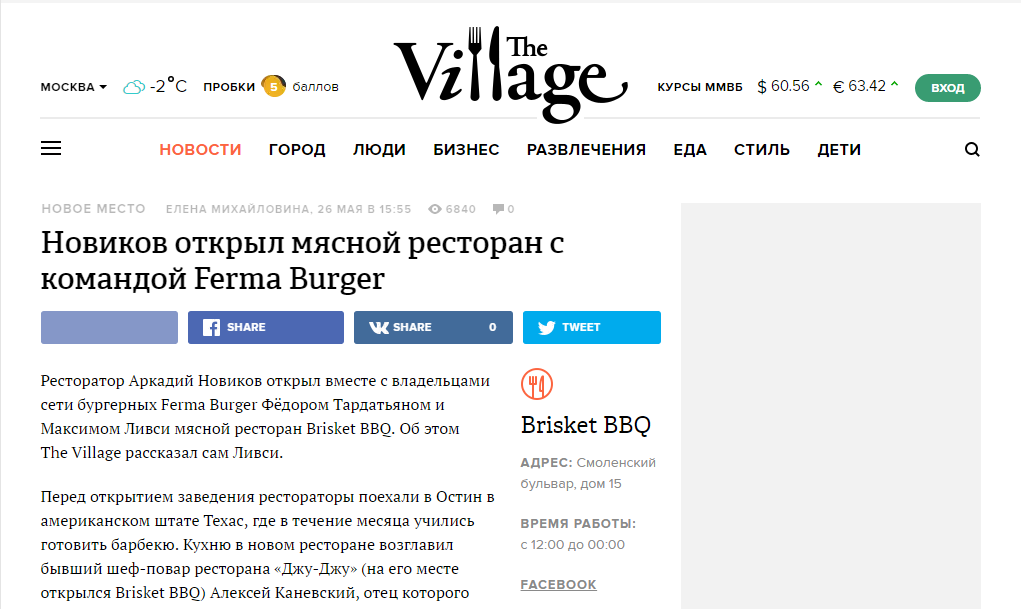Screen dimensions: 1021x609
Task: Click the weather cloud icon
Action: tap(134, 87)
